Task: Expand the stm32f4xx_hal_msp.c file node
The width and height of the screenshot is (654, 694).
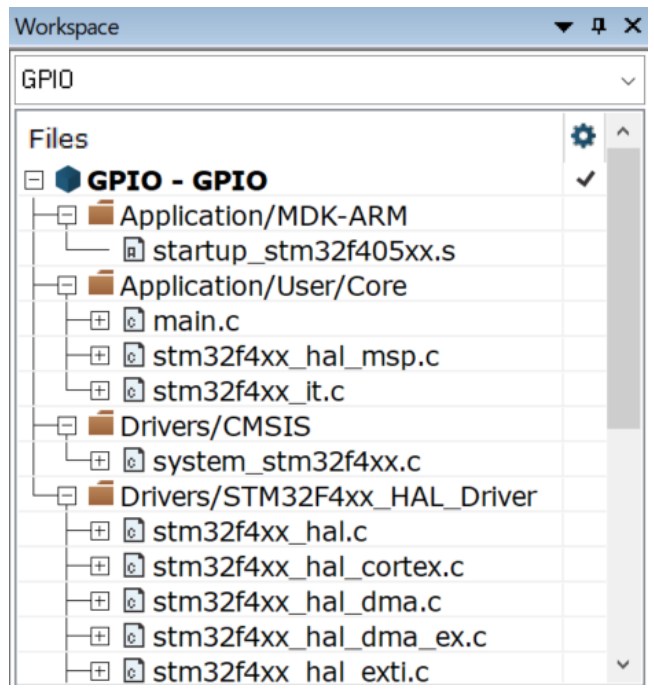Action: tap(100, 356)
